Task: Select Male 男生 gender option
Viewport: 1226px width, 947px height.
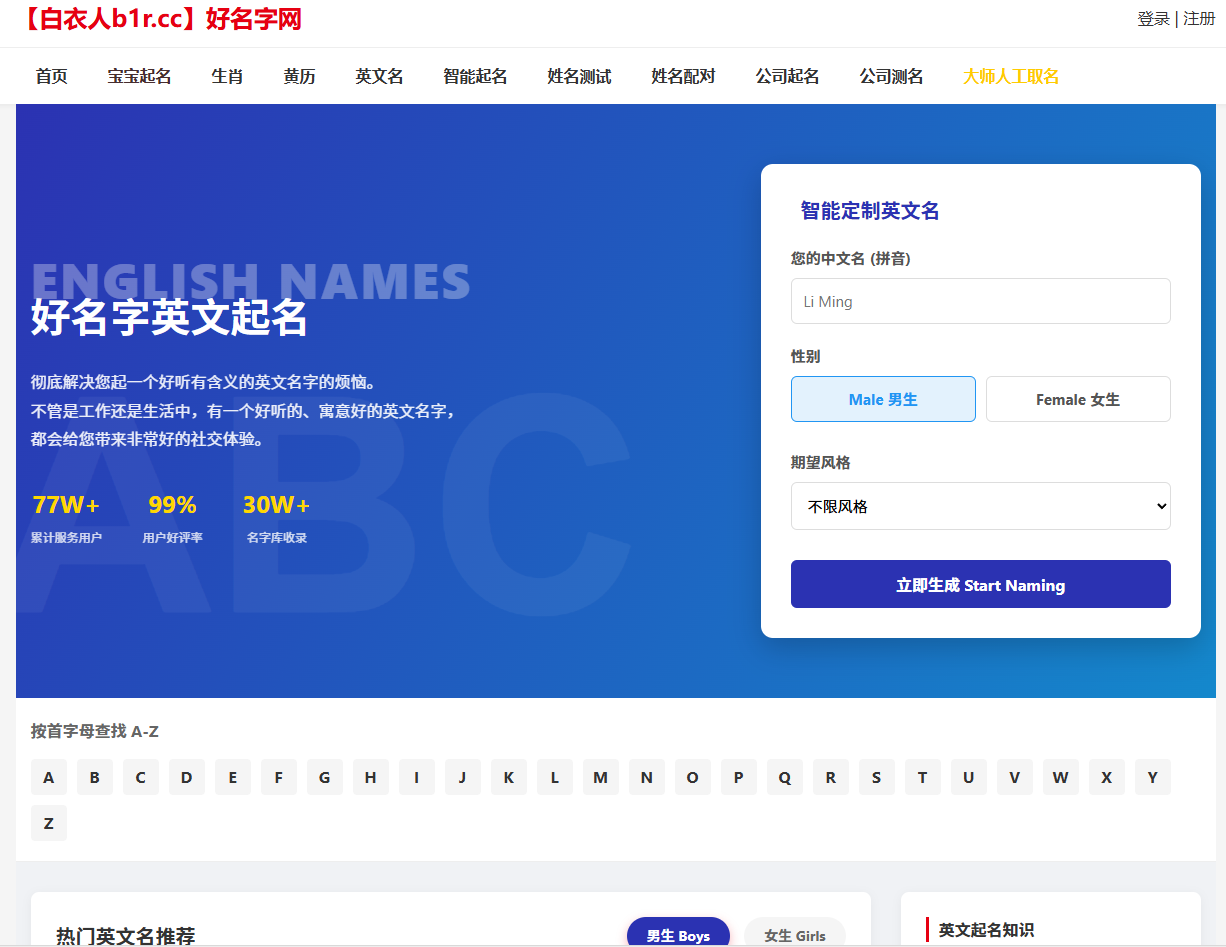Action: 883,399
